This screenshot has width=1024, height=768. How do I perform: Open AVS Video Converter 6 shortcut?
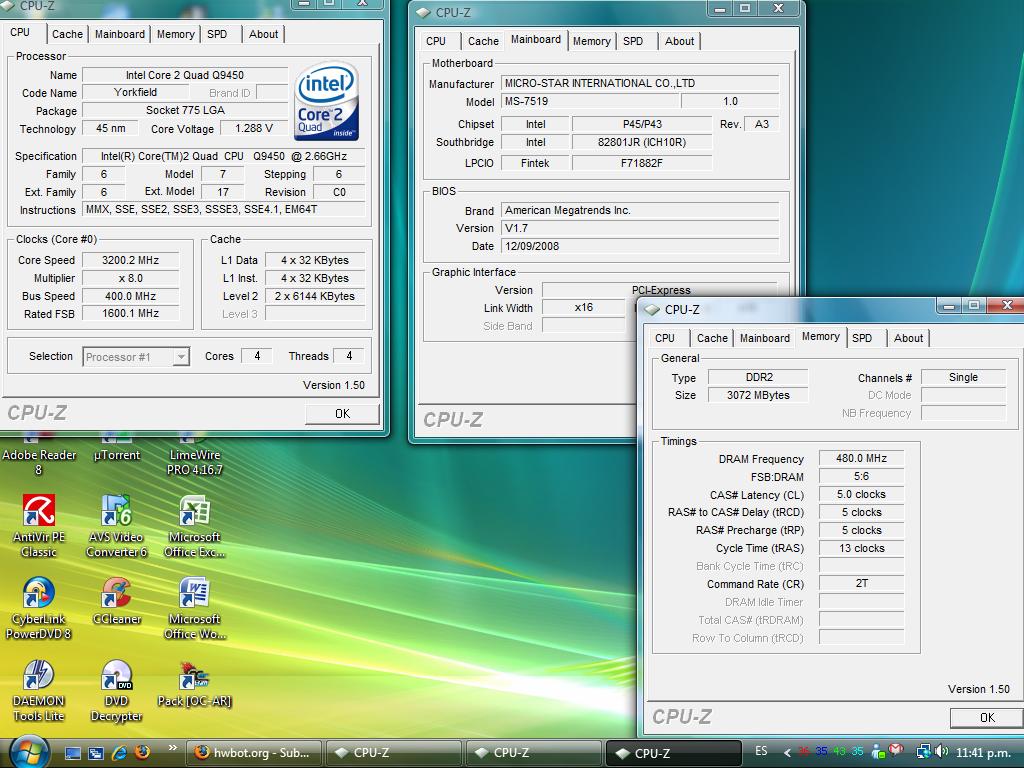click(116, 526)
